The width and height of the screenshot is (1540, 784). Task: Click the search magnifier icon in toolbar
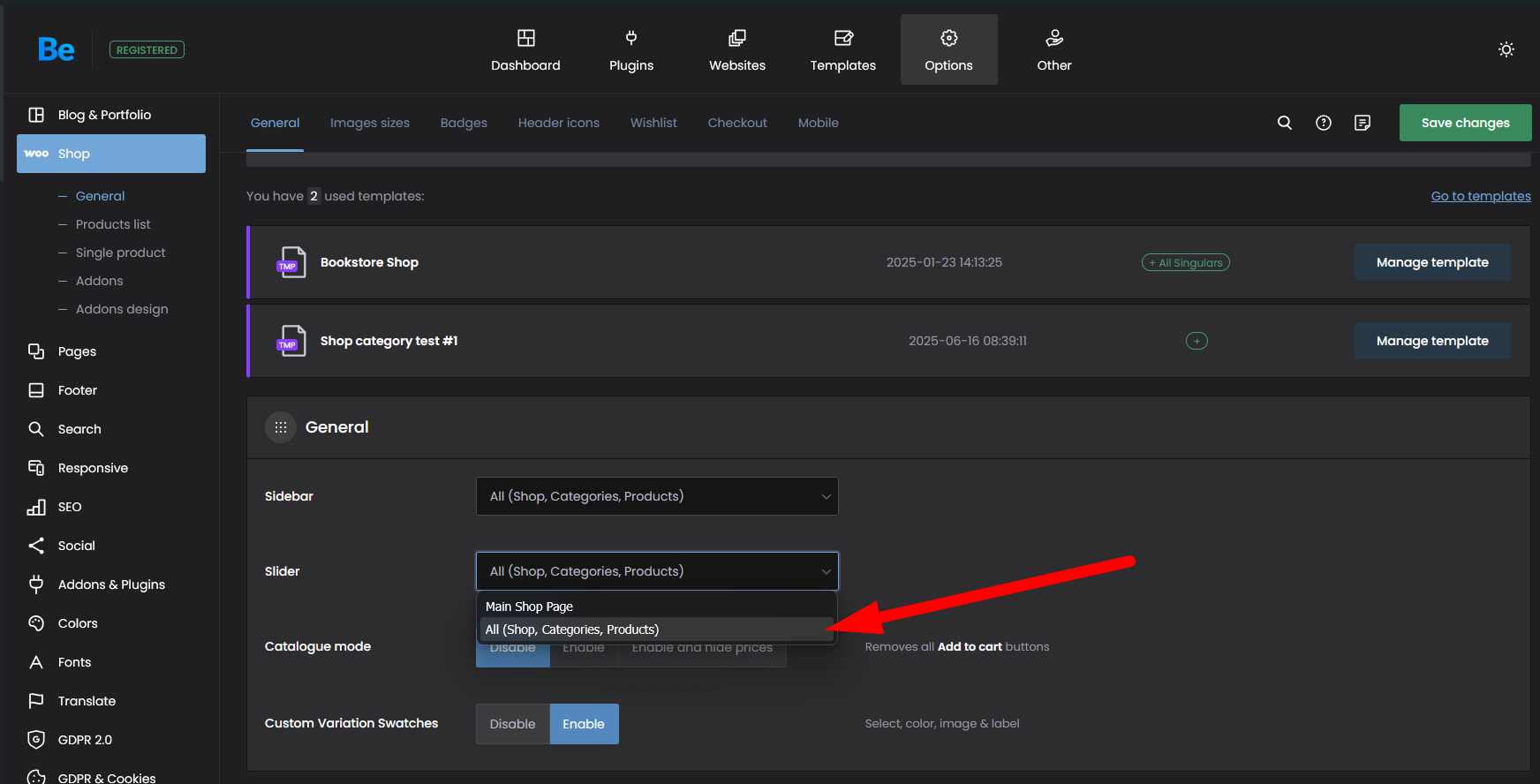point(1285,123)
